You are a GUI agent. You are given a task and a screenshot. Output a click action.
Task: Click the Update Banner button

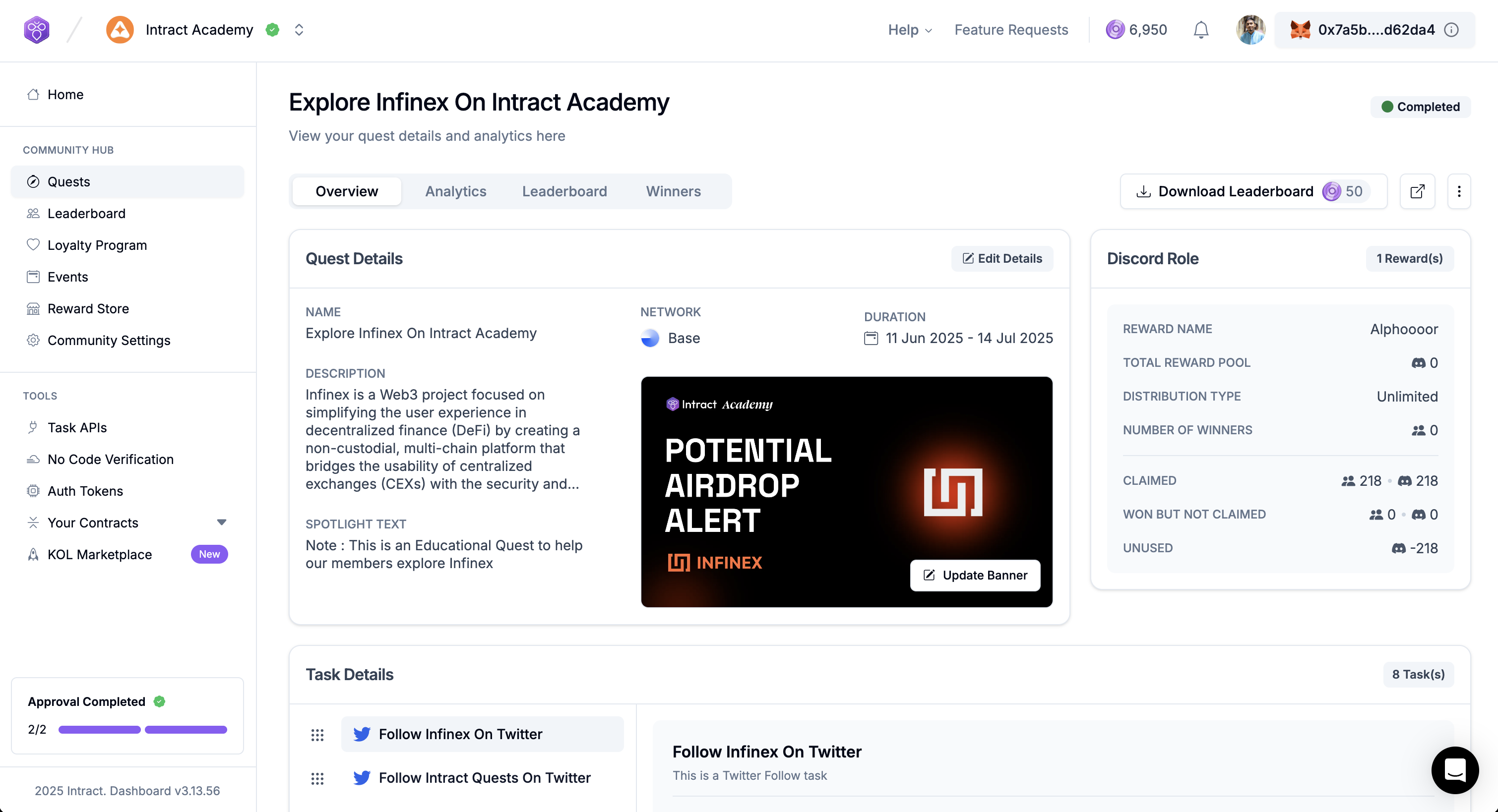[975, 575]
